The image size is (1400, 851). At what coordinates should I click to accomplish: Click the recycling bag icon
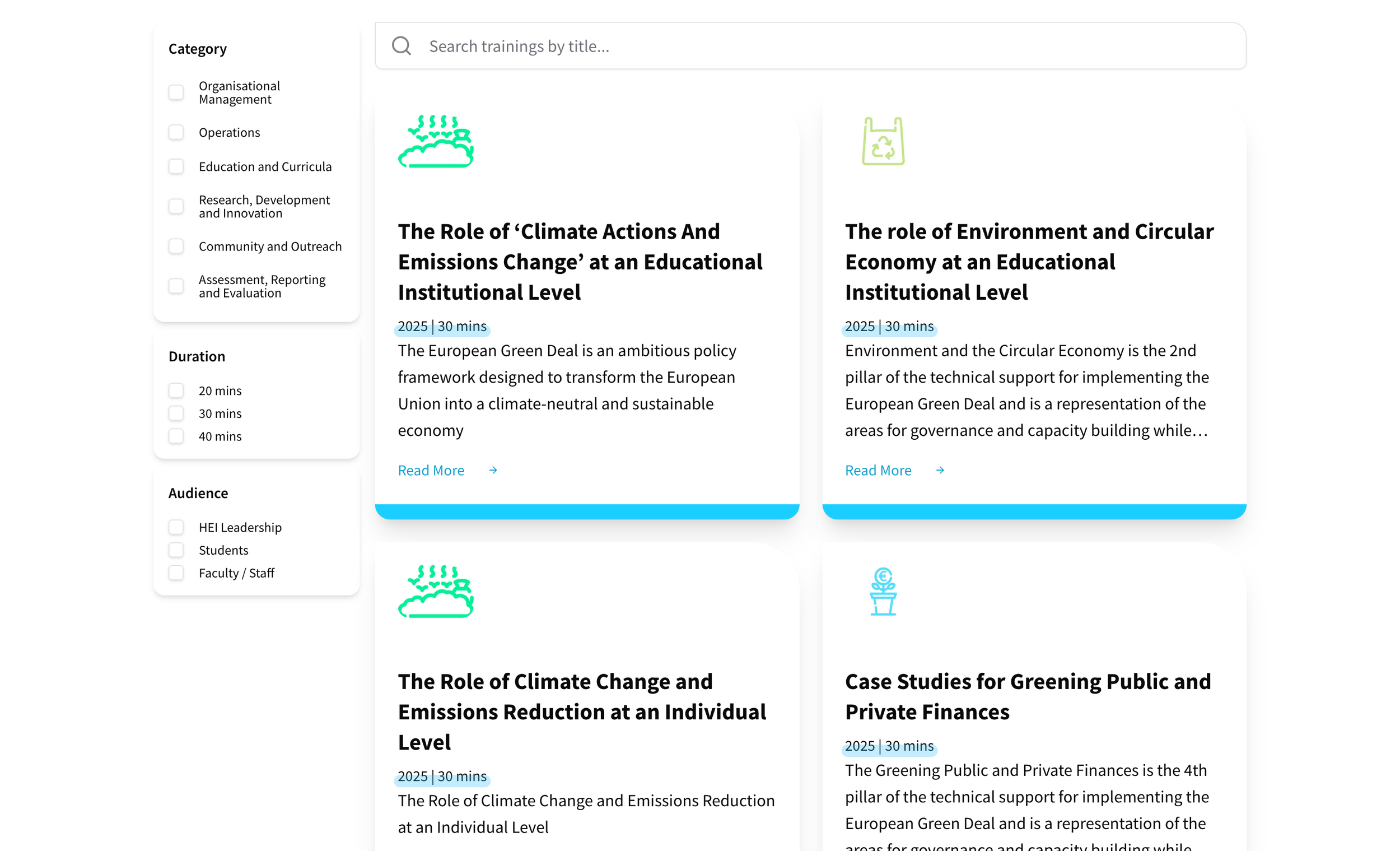[883, 142]
